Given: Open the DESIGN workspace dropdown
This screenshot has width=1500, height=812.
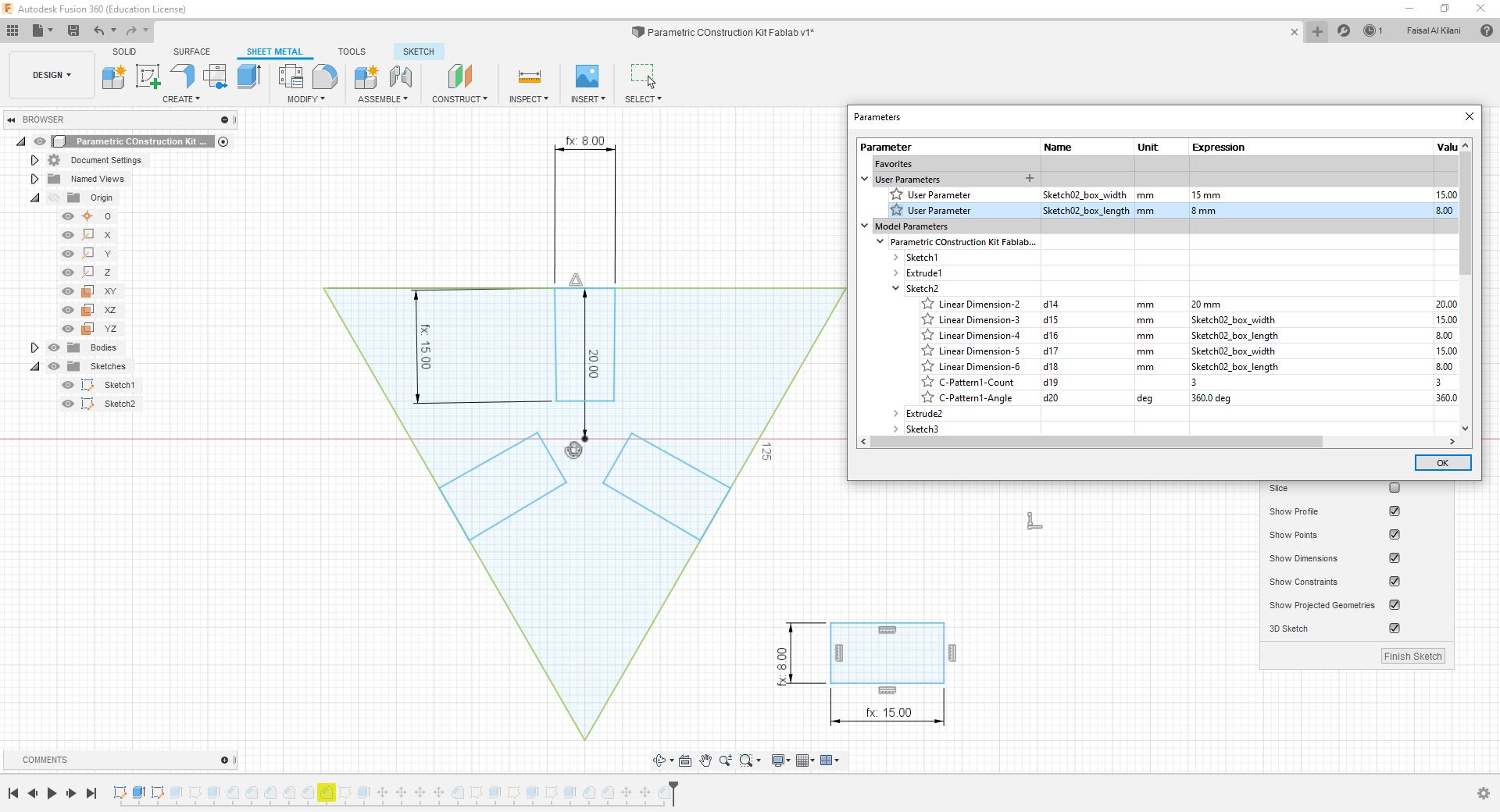Looking at the screenshot, I should (x=52, y=75).
